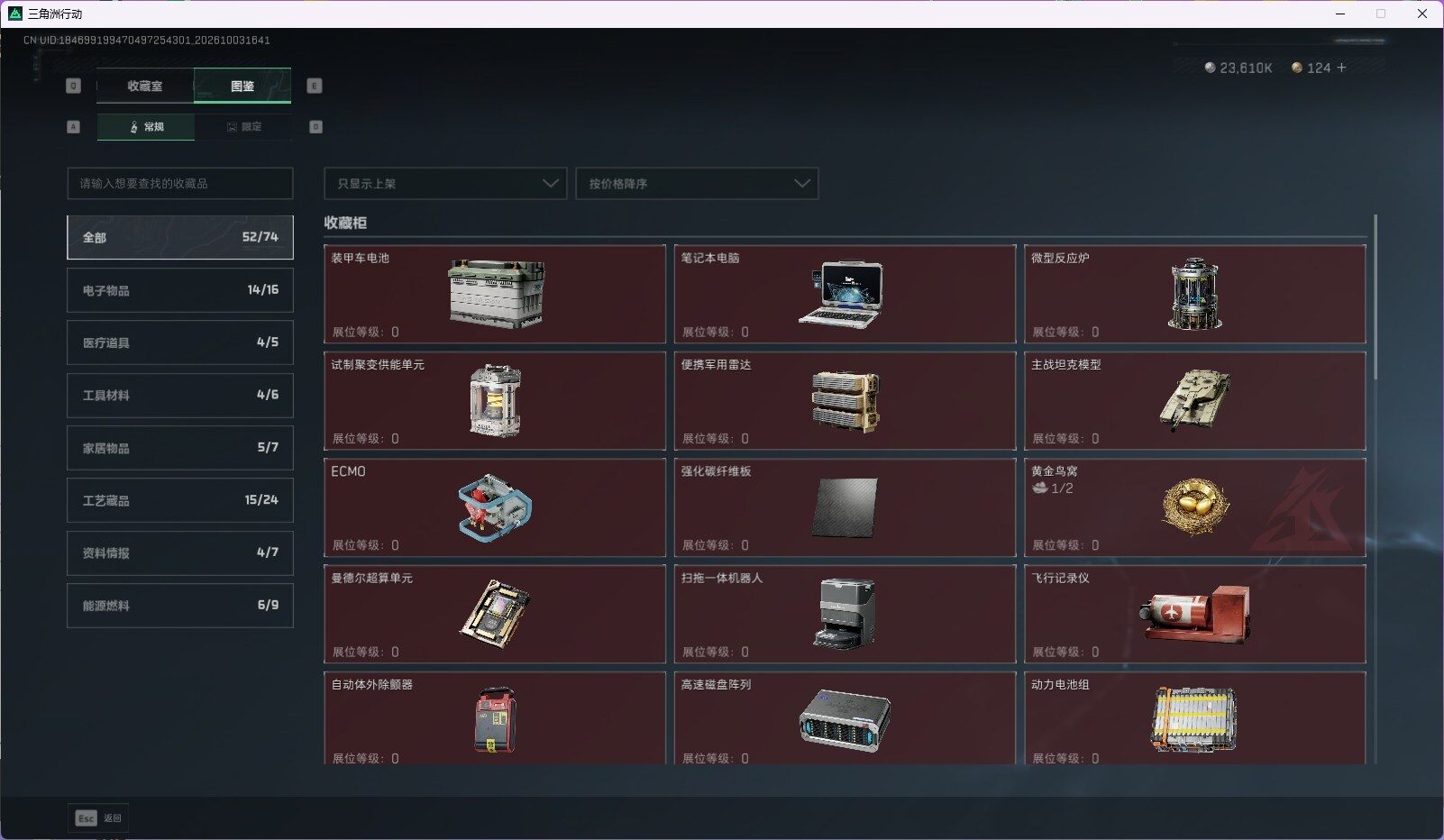The width and height of the screenshot is (1444, 840).
Task: Choose the 工具材料 category
Action: point(180,395)
